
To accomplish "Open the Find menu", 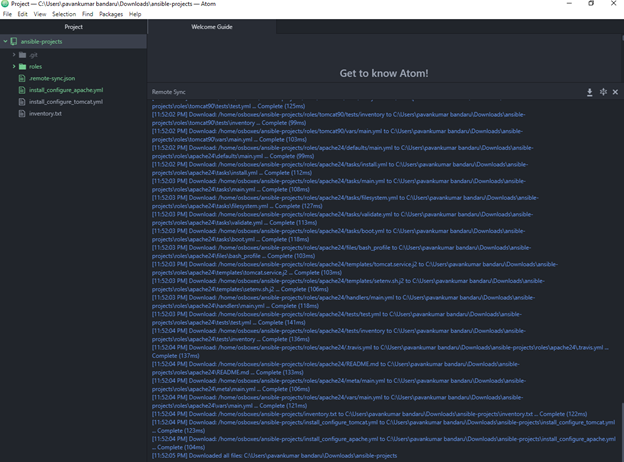I will 88,14.
